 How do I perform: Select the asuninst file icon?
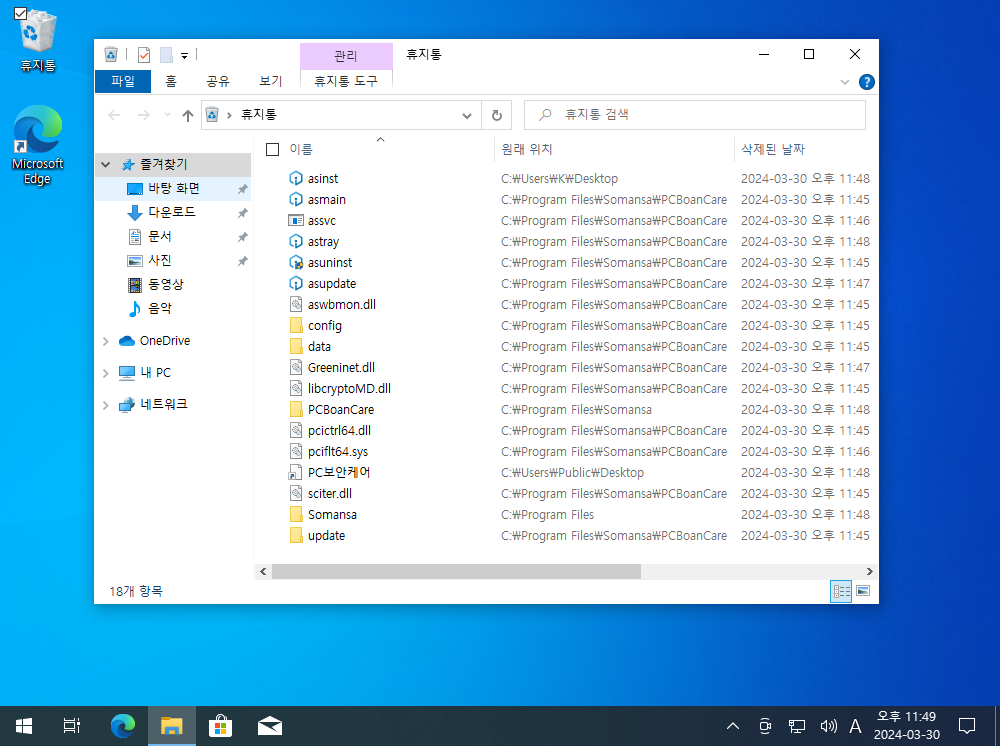[296, 263]
